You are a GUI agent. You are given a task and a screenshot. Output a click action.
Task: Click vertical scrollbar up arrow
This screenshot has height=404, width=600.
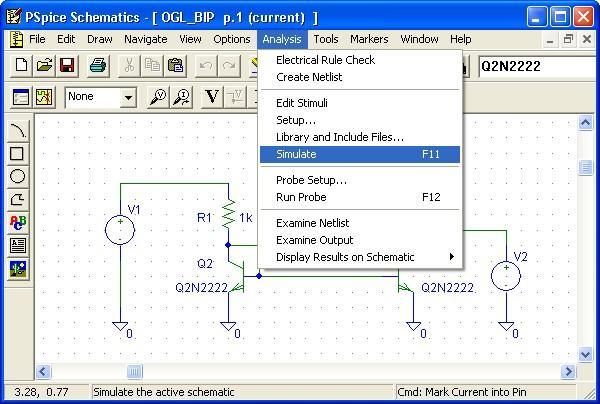coord(585,122)
